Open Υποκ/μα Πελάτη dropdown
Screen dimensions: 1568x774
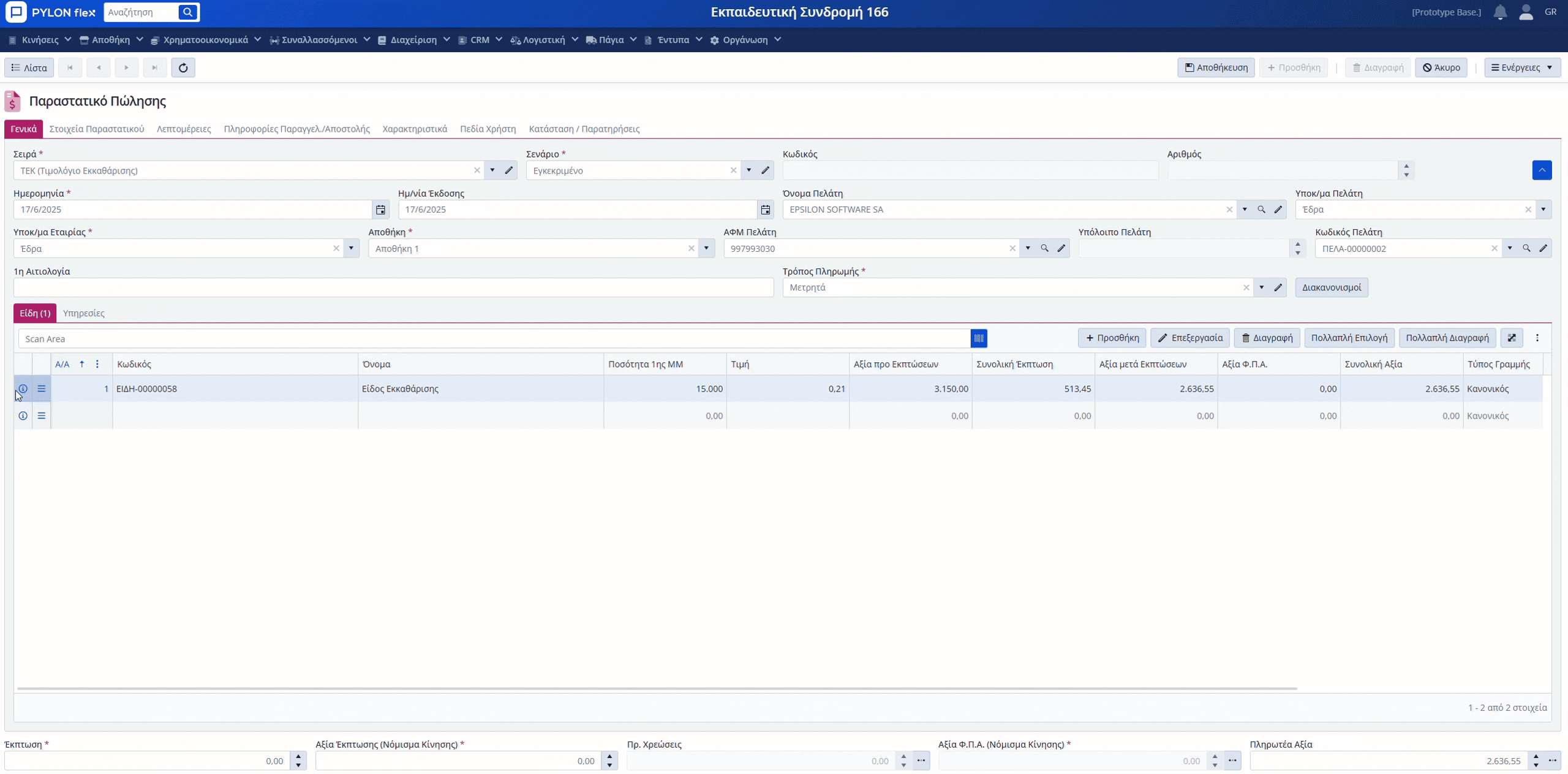1543,210
